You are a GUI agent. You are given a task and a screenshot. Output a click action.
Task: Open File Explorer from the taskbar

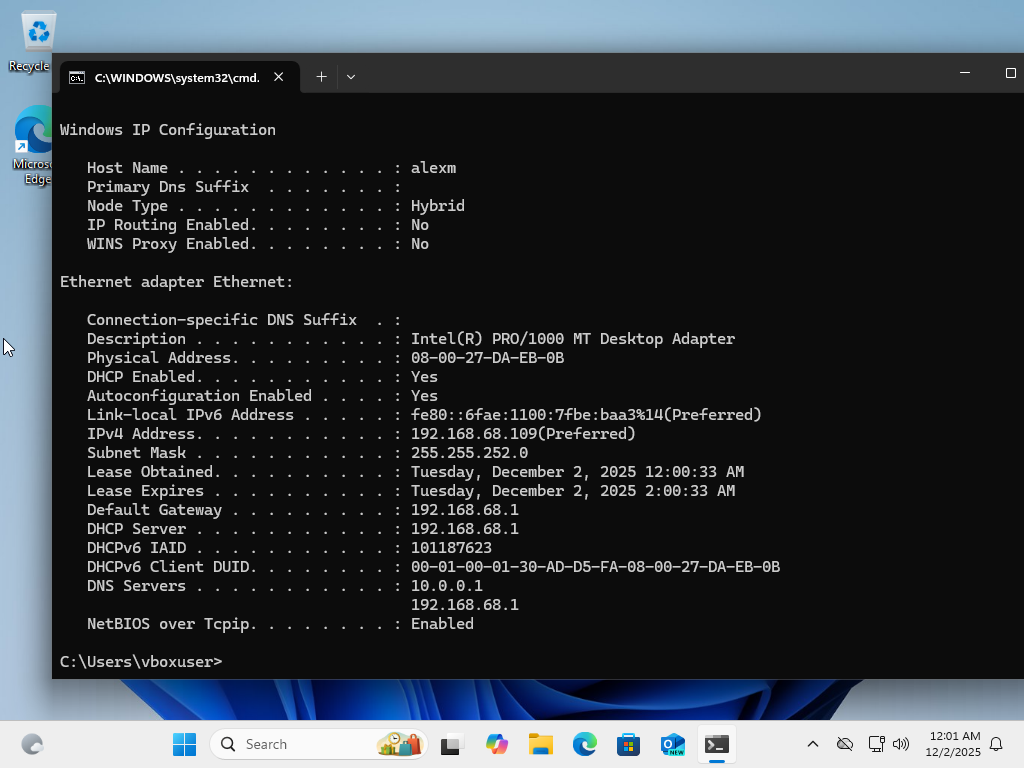[x=541, y=744]
